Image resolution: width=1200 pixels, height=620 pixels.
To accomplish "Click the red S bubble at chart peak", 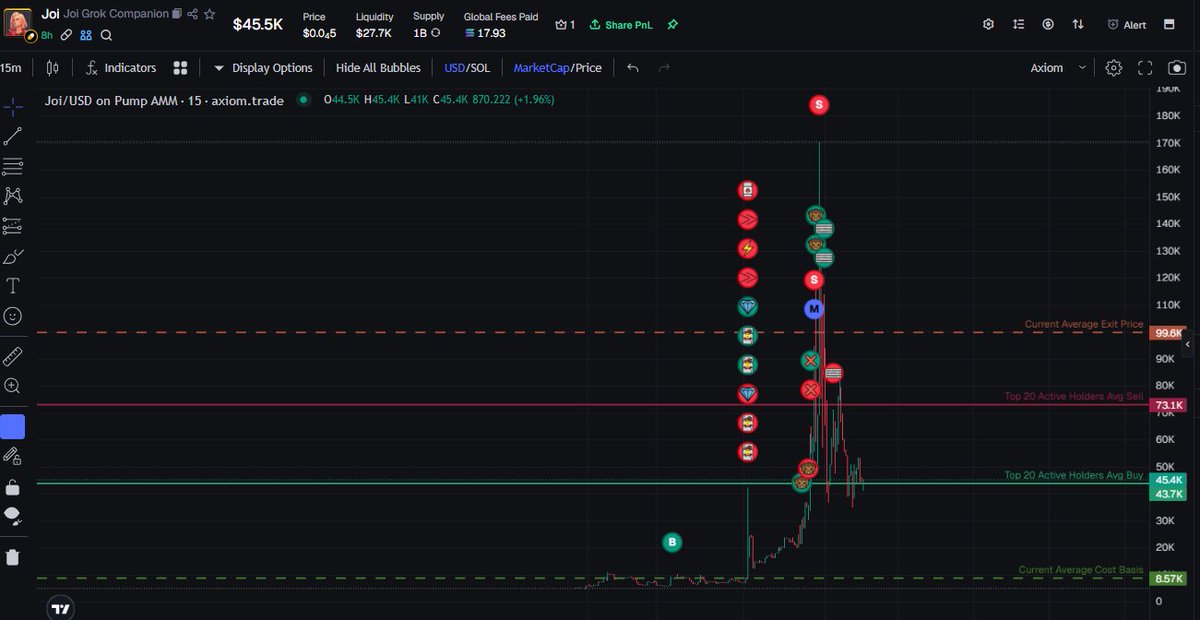I will (x=819, y=104).
